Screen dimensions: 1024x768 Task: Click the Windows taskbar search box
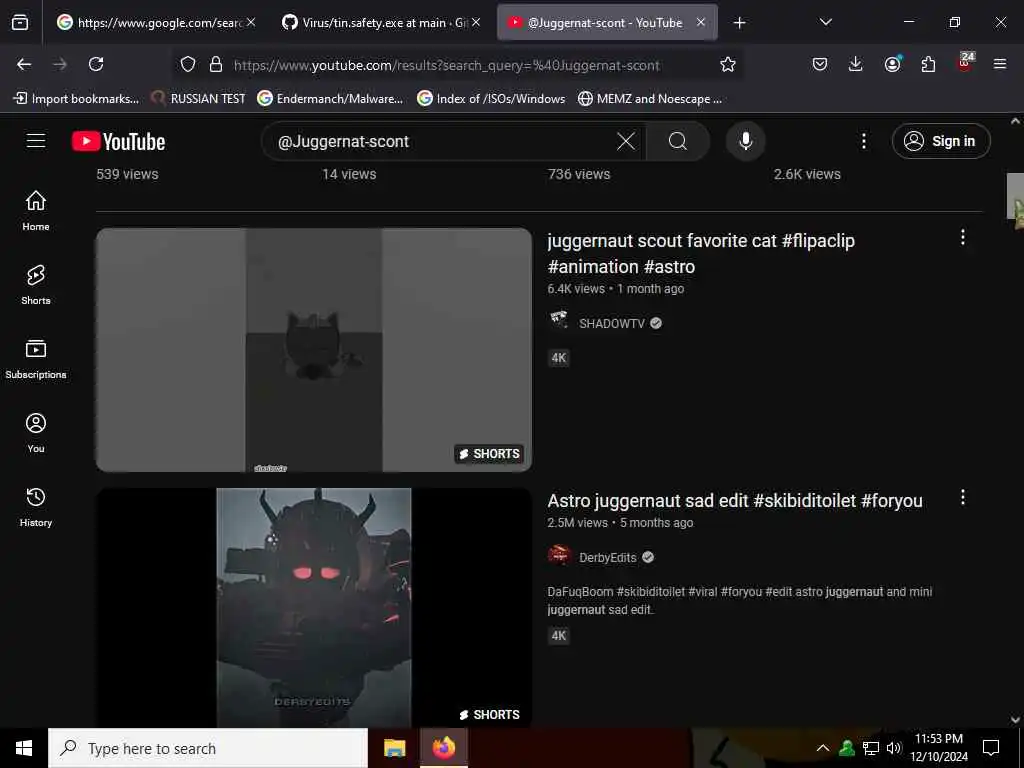tap(208, 748)
